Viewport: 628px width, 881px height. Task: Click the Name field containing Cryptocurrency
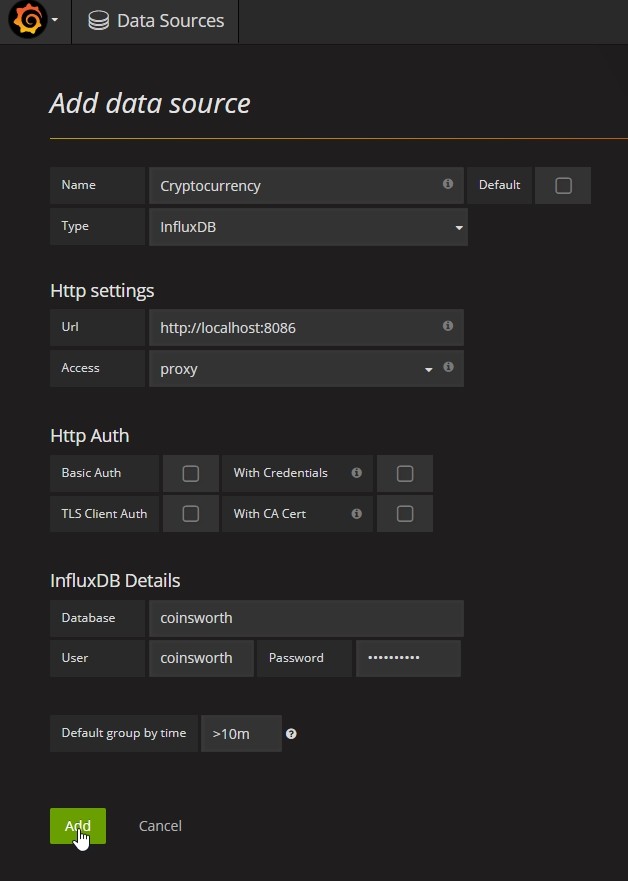(x=306, y=185)
